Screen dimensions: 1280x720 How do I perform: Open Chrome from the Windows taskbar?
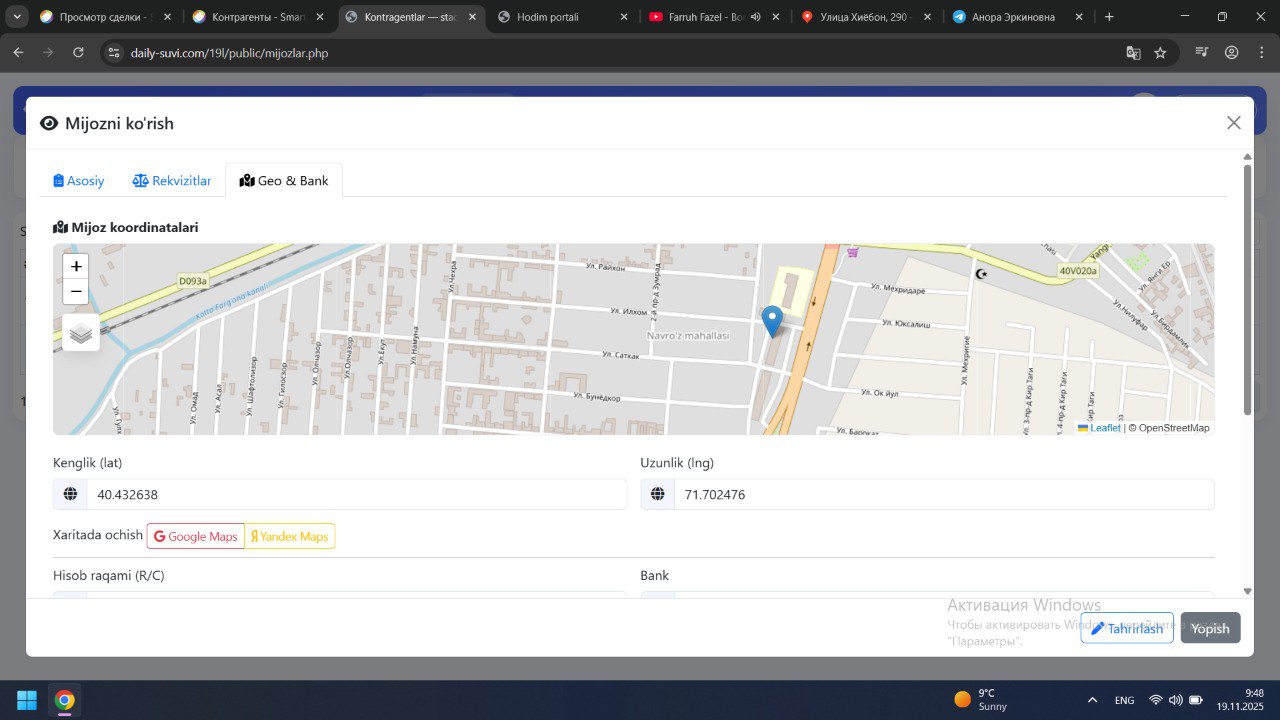[x=65, y=700]
